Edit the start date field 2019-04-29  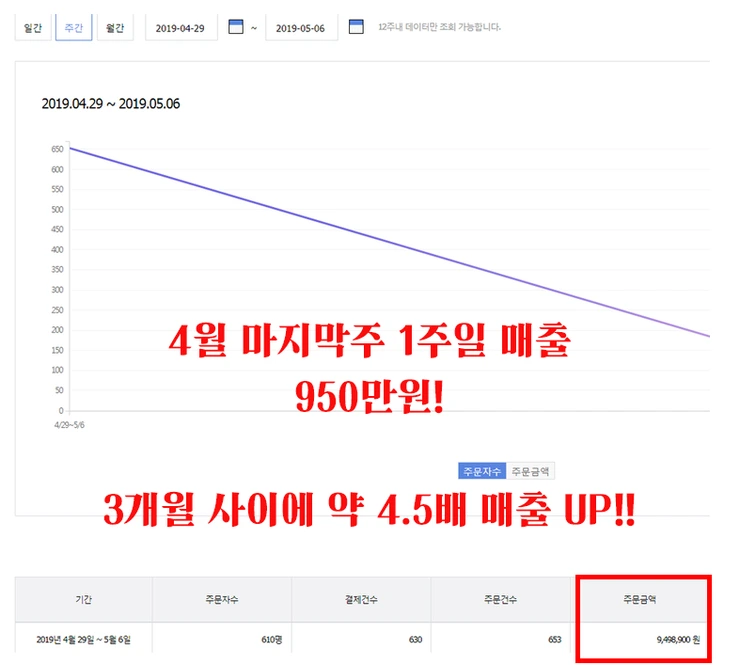tap(181, 28)
